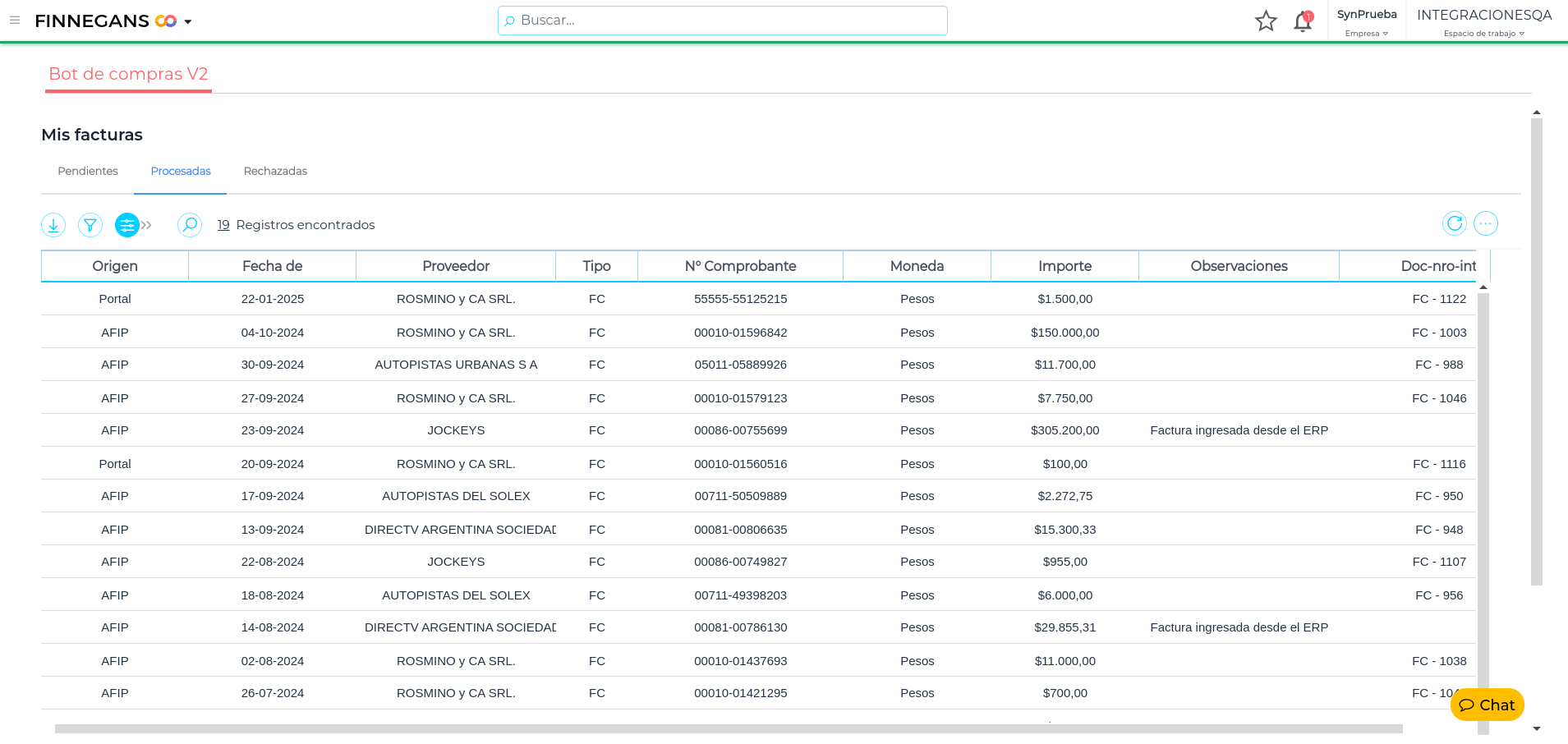Open the INTEGRACIONESQA workspace dropdown

pos(1484,22)
